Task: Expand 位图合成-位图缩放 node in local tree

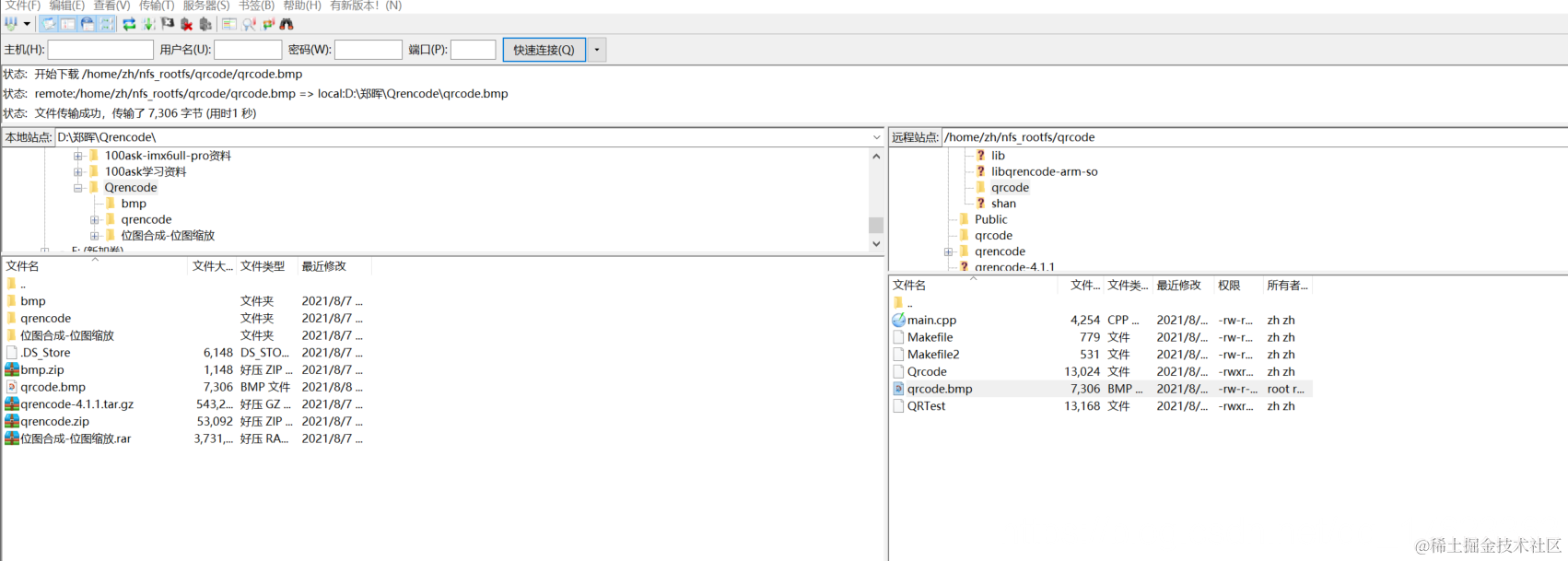Action: [95, 236]
